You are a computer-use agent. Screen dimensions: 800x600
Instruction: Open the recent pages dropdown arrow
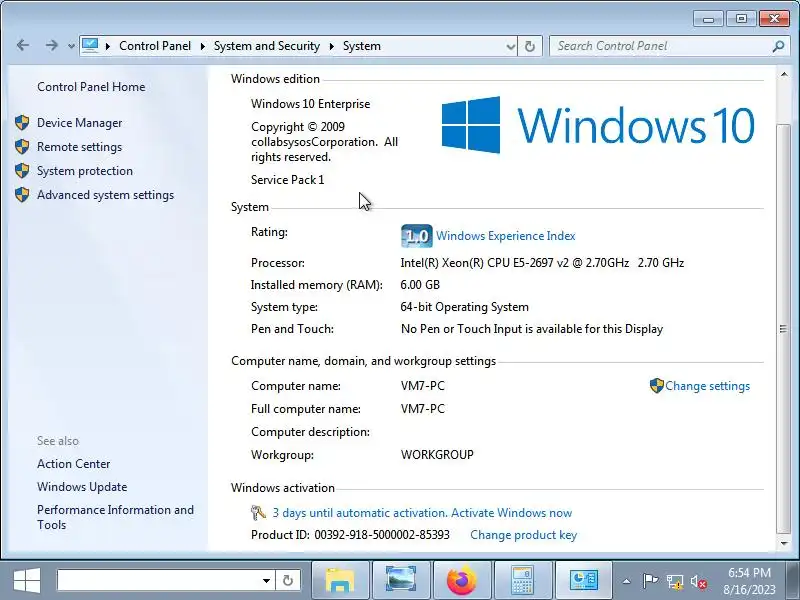pyautogui.click(x=71, y=46)
